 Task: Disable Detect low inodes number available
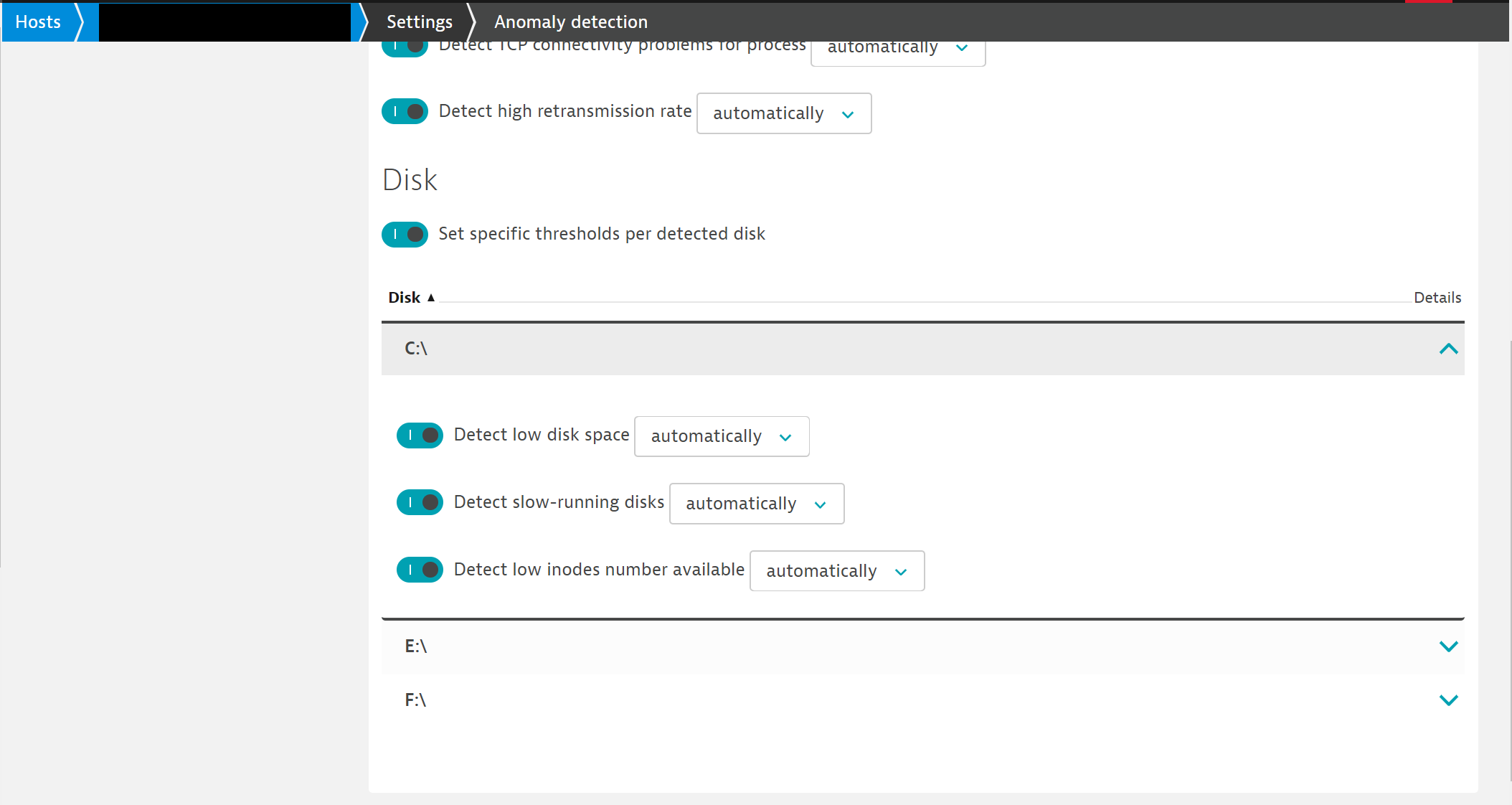tap(420, 570)
